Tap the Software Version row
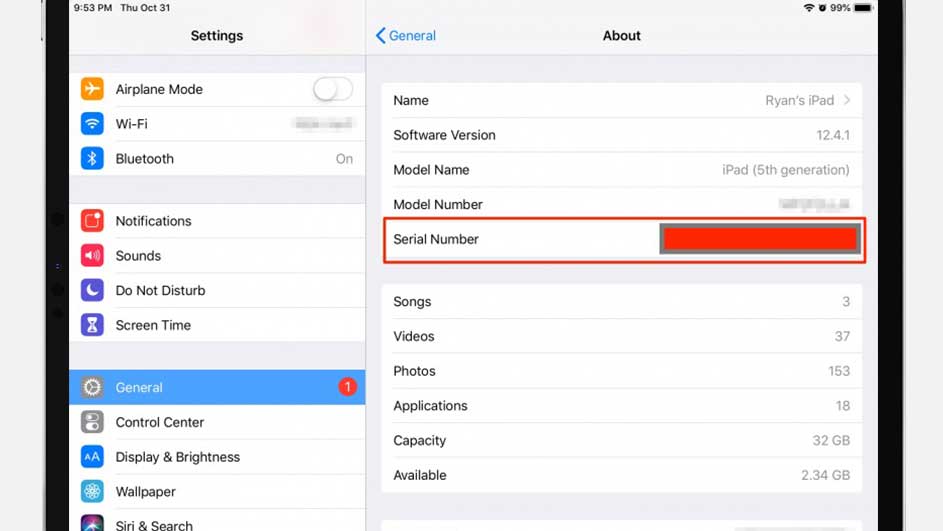The width and height of the screenshot is (943, 531). [x=620, y=135]
